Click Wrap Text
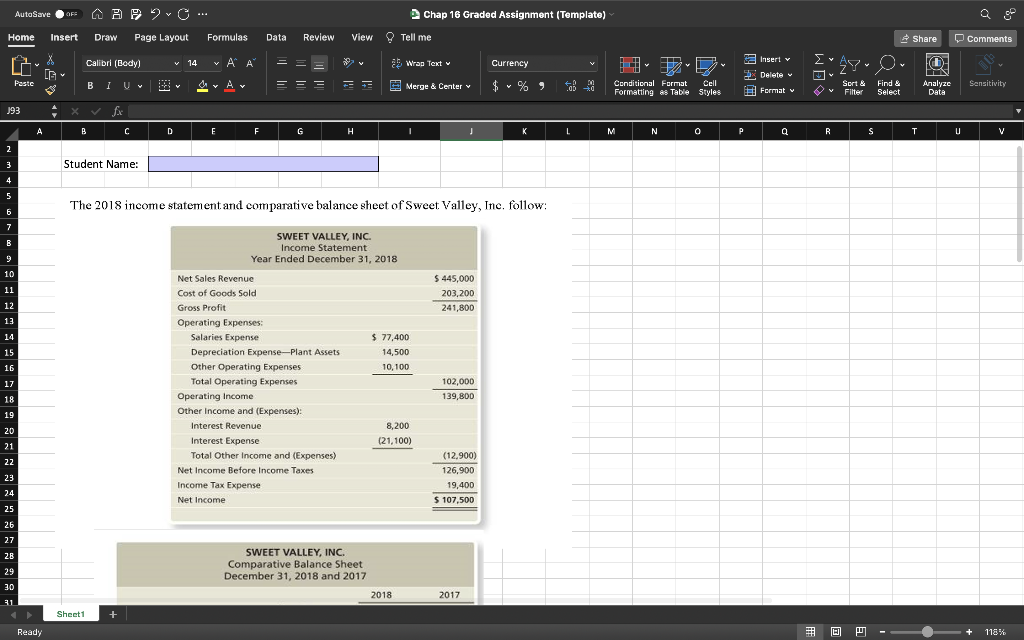Image resolution: width=1024 pixels, height=640 pixels. (421, 63)
